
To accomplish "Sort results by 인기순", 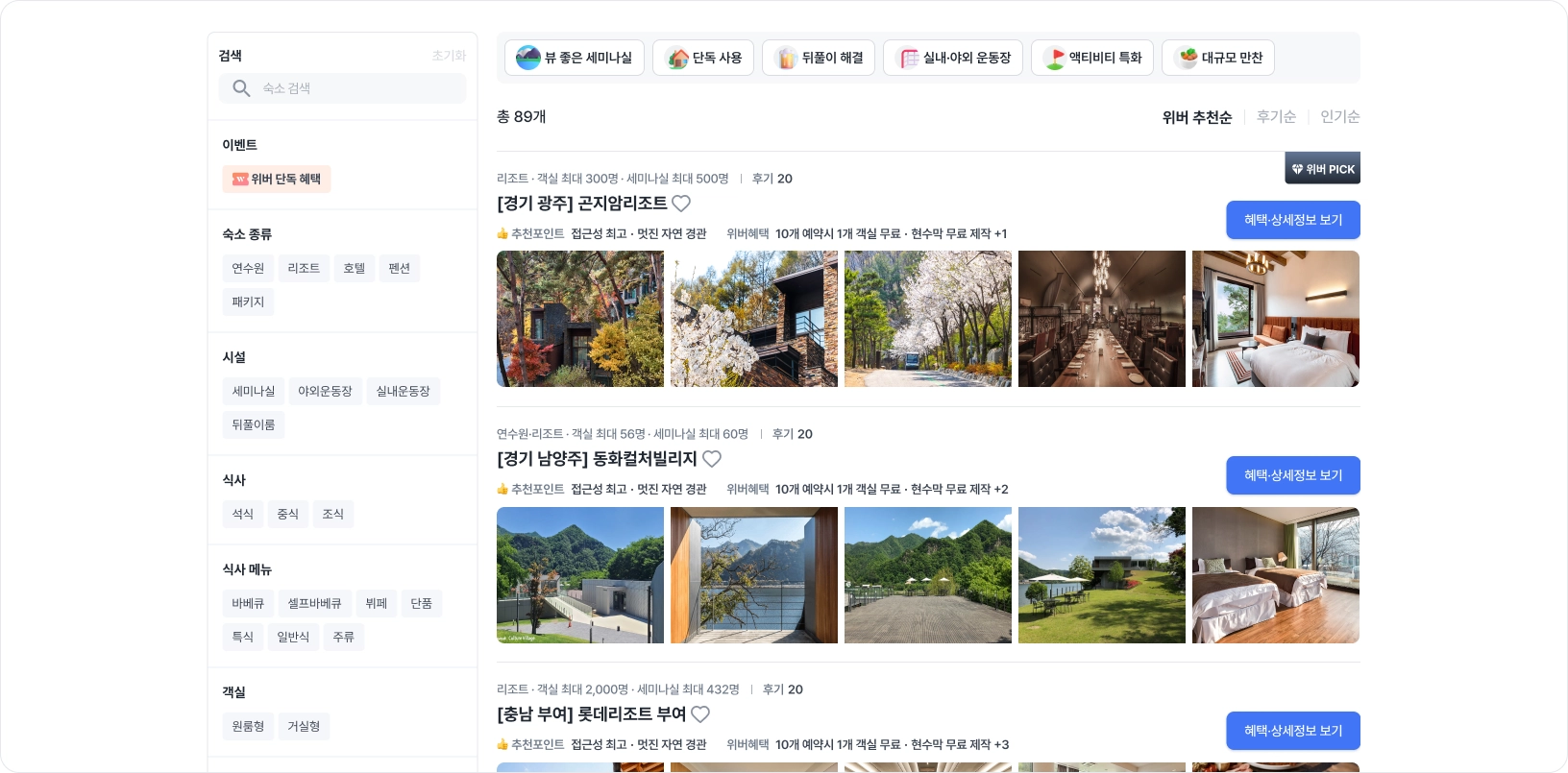I will point(1339,116).
